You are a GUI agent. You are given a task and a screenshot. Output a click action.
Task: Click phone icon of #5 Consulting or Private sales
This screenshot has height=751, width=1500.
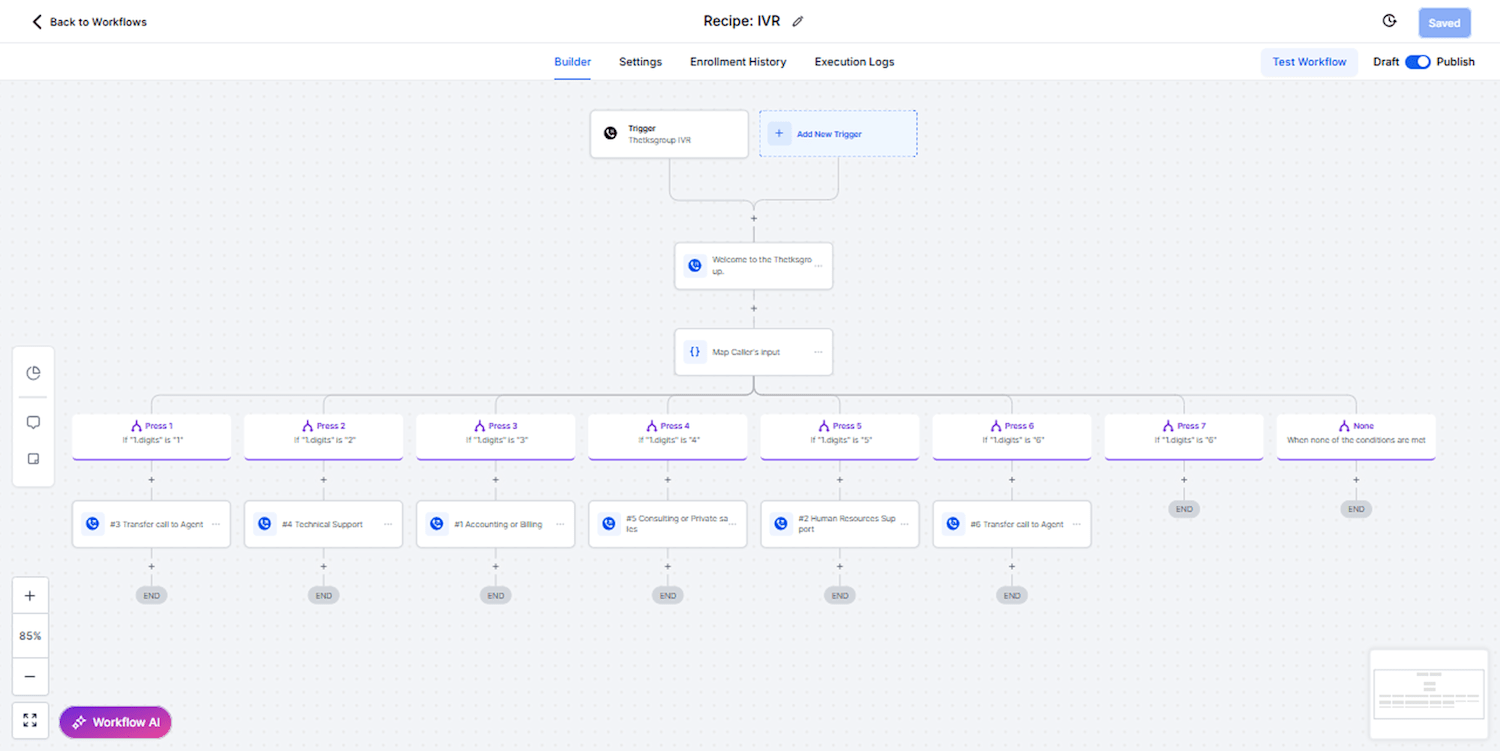[x=609, y=524]
